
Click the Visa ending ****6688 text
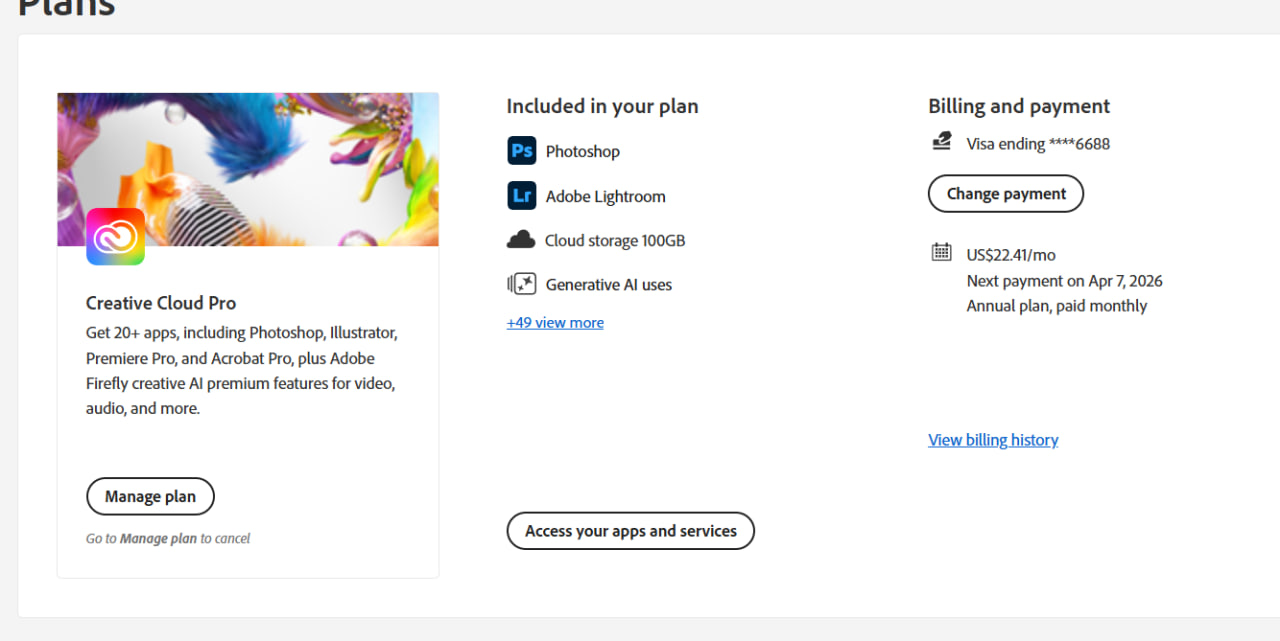pyautogui.click(x=1037, y=144)
